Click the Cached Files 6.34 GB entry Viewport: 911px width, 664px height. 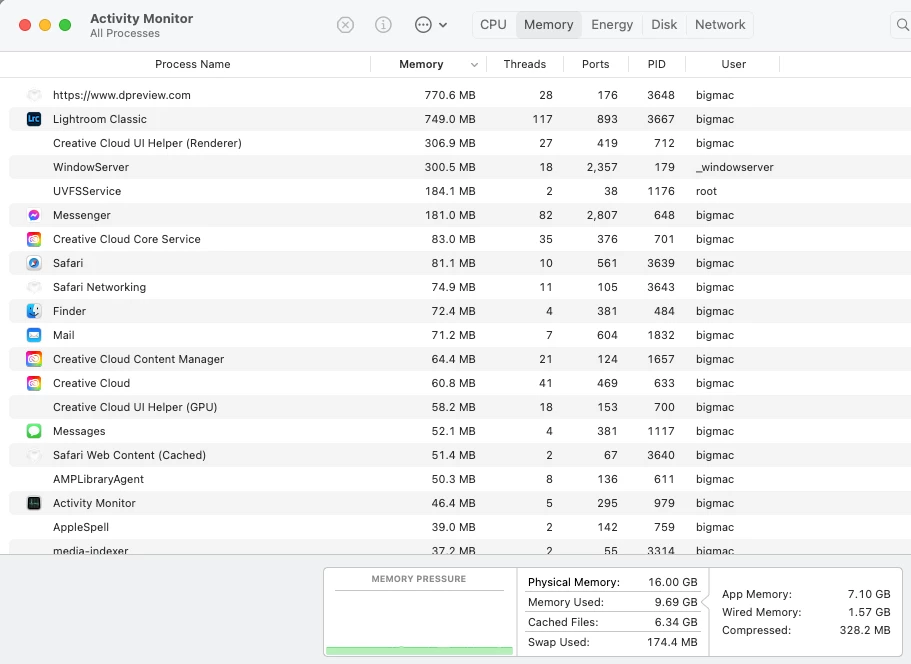(x=612, y=622)
